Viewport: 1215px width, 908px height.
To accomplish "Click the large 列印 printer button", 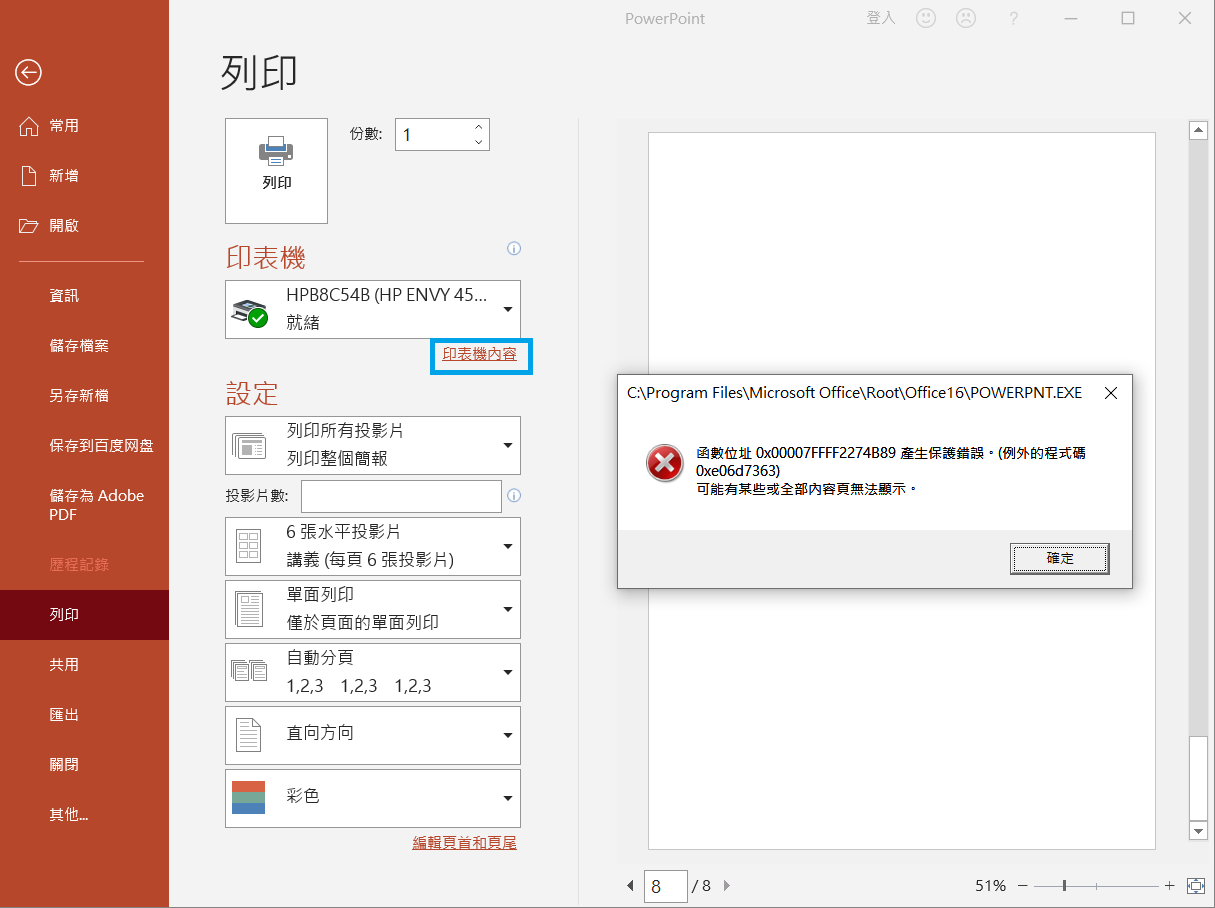I will (277, 171).
